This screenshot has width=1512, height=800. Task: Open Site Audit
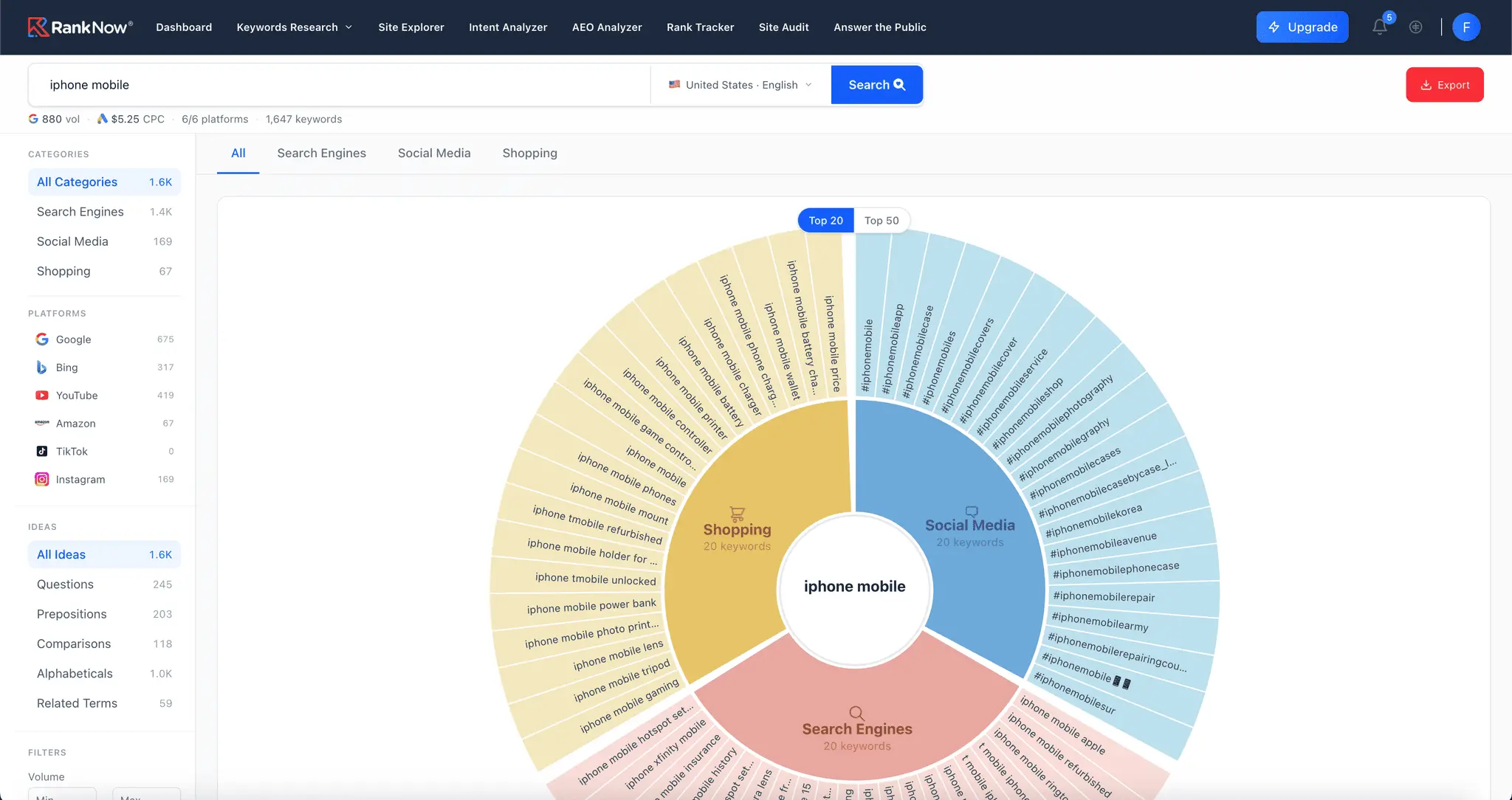pyautogui.click(x=783, y=27)
